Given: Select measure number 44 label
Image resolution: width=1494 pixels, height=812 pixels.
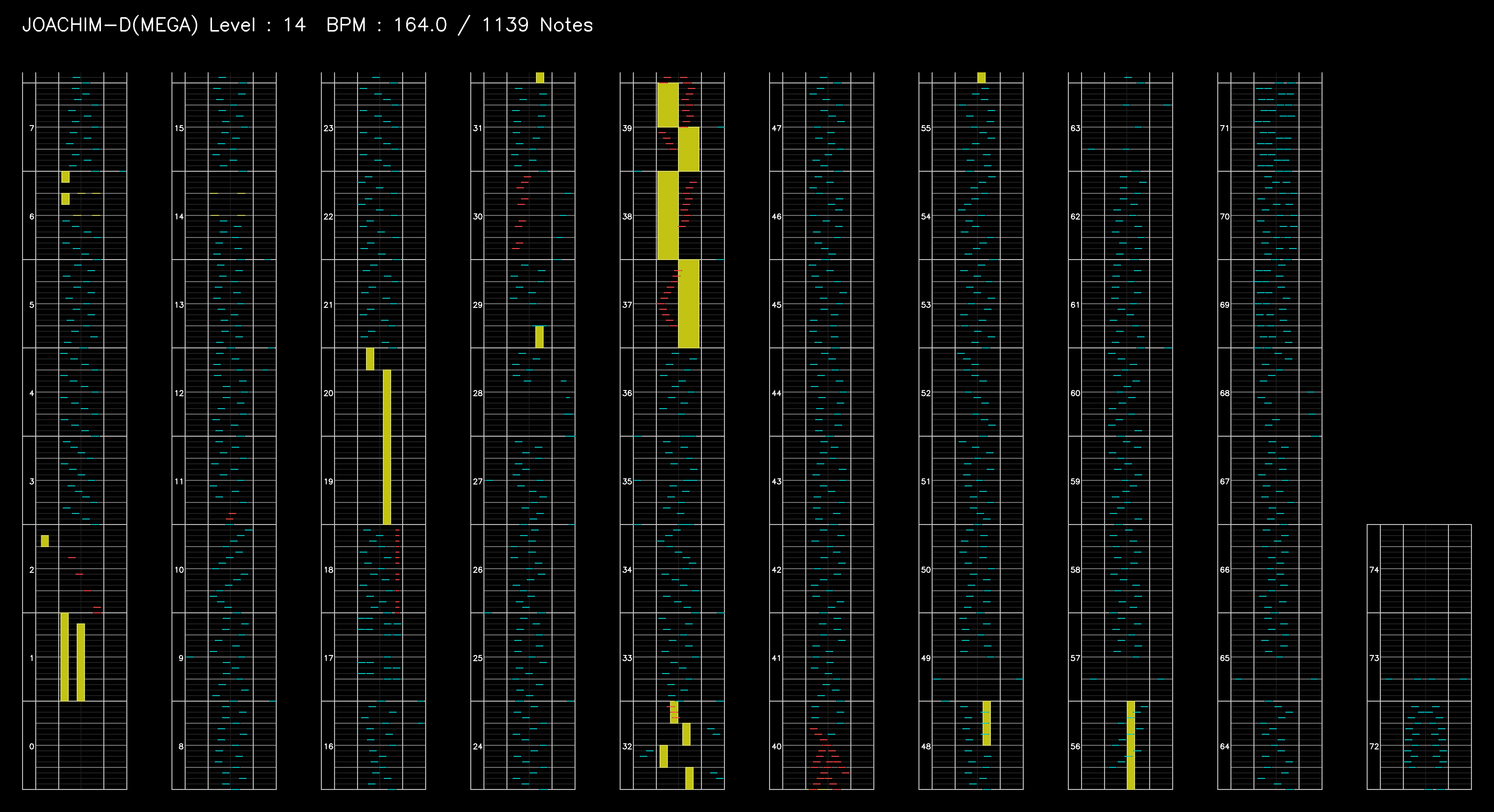Looking at the screenshot, I should coord(776,393).
